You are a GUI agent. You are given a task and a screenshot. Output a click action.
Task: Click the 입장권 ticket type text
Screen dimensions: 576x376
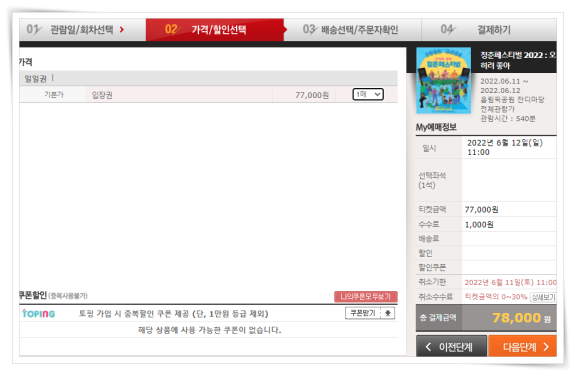pos(102,95)
